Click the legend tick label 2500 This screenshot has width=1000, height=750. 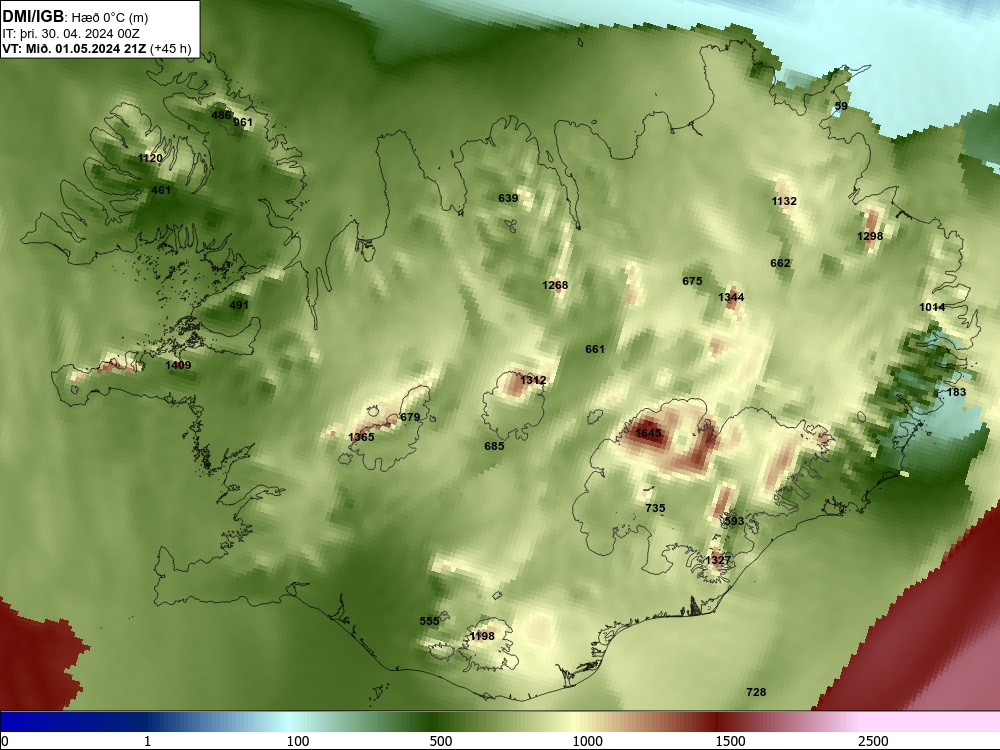coord(873,740)
